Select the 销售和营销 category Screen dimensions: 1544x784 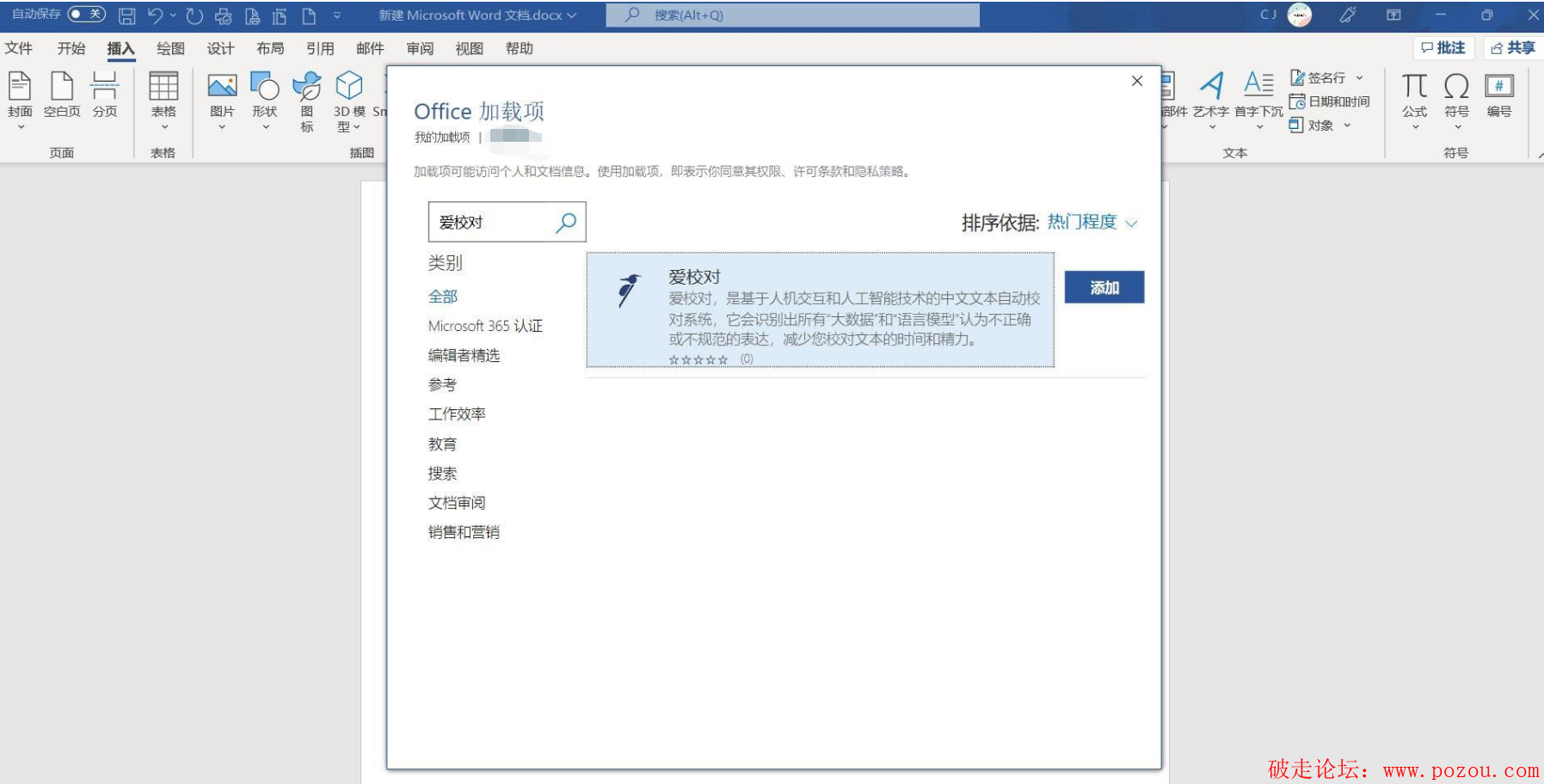pyautogui.click(x=464, y=532)
